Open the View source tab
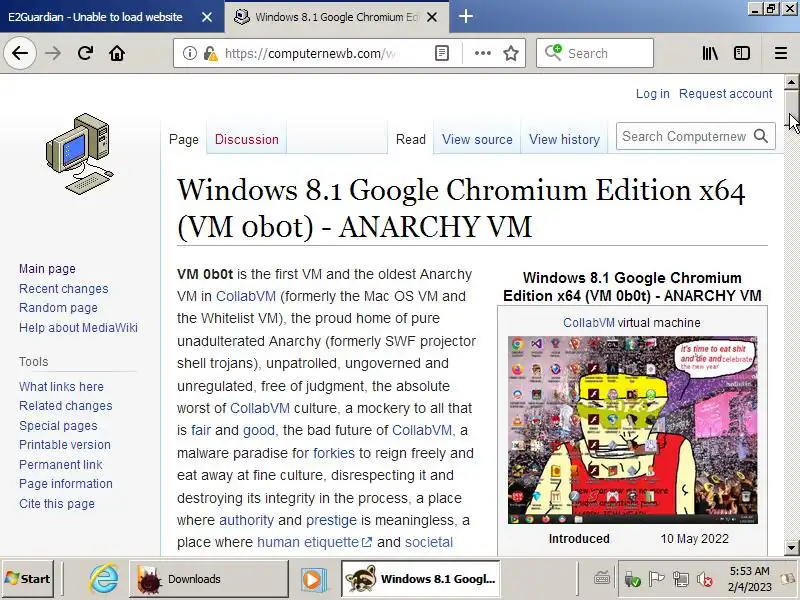800x600 pixels. pyautogui.click(x=477, y=139)
